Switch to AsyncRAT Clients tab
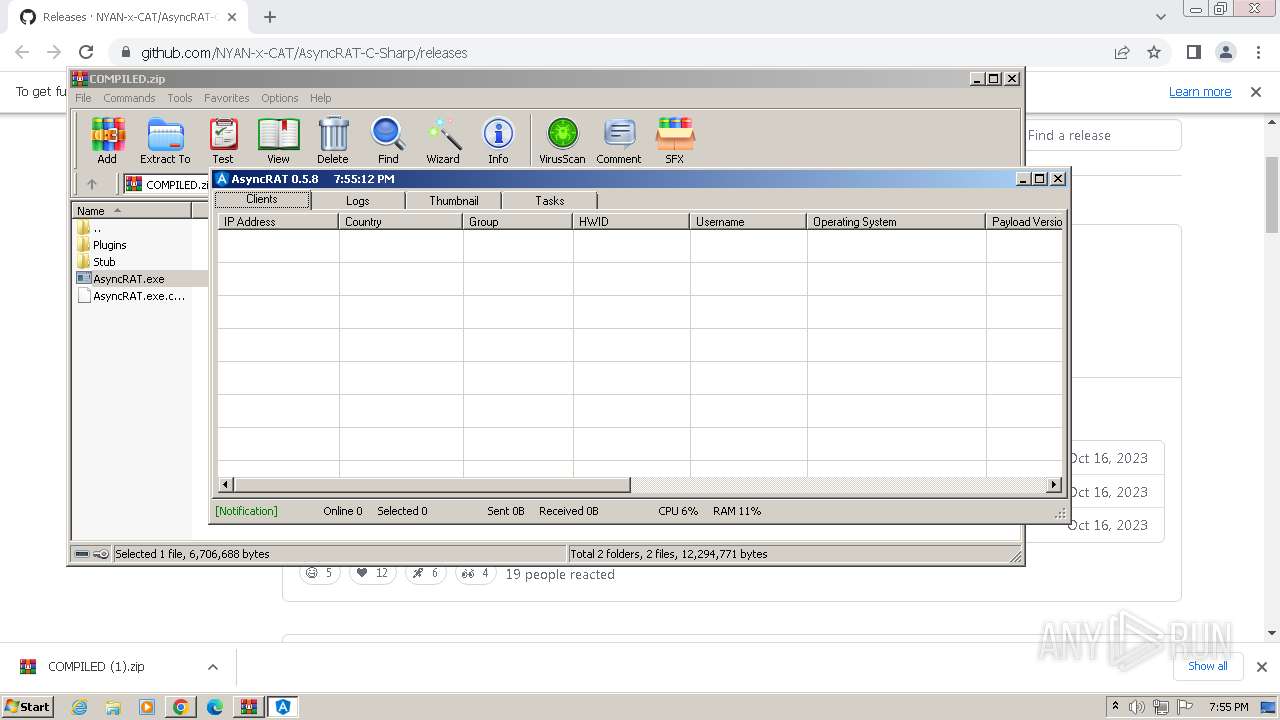Image resolution: width=1280 pixels, height=720 pixels. click(x=262, y=200)
